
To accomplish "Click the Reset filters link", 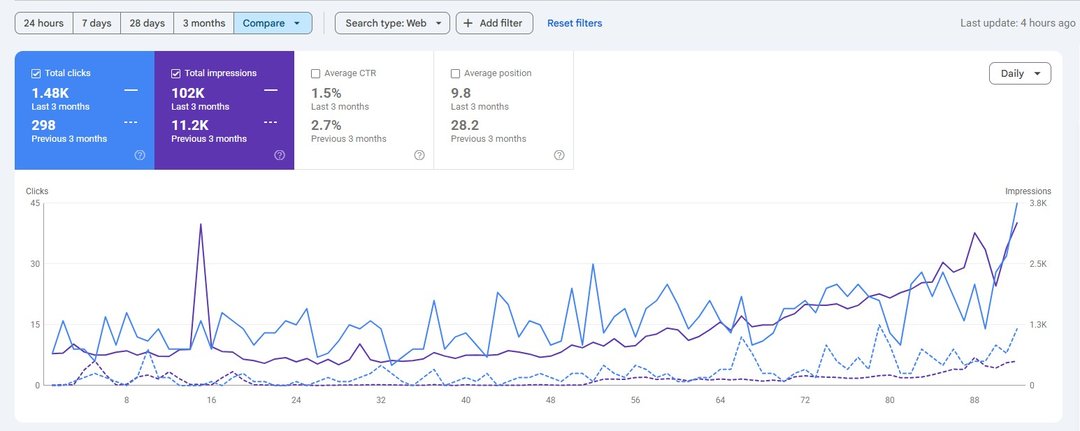I will click(x=574, y=23).
